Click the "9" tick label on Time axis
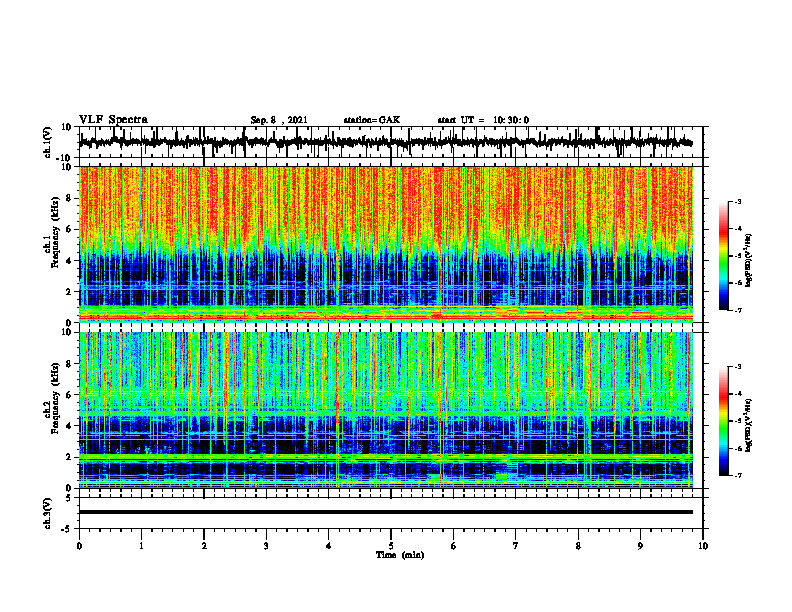 pyautogui.click(x=640, y=546)
